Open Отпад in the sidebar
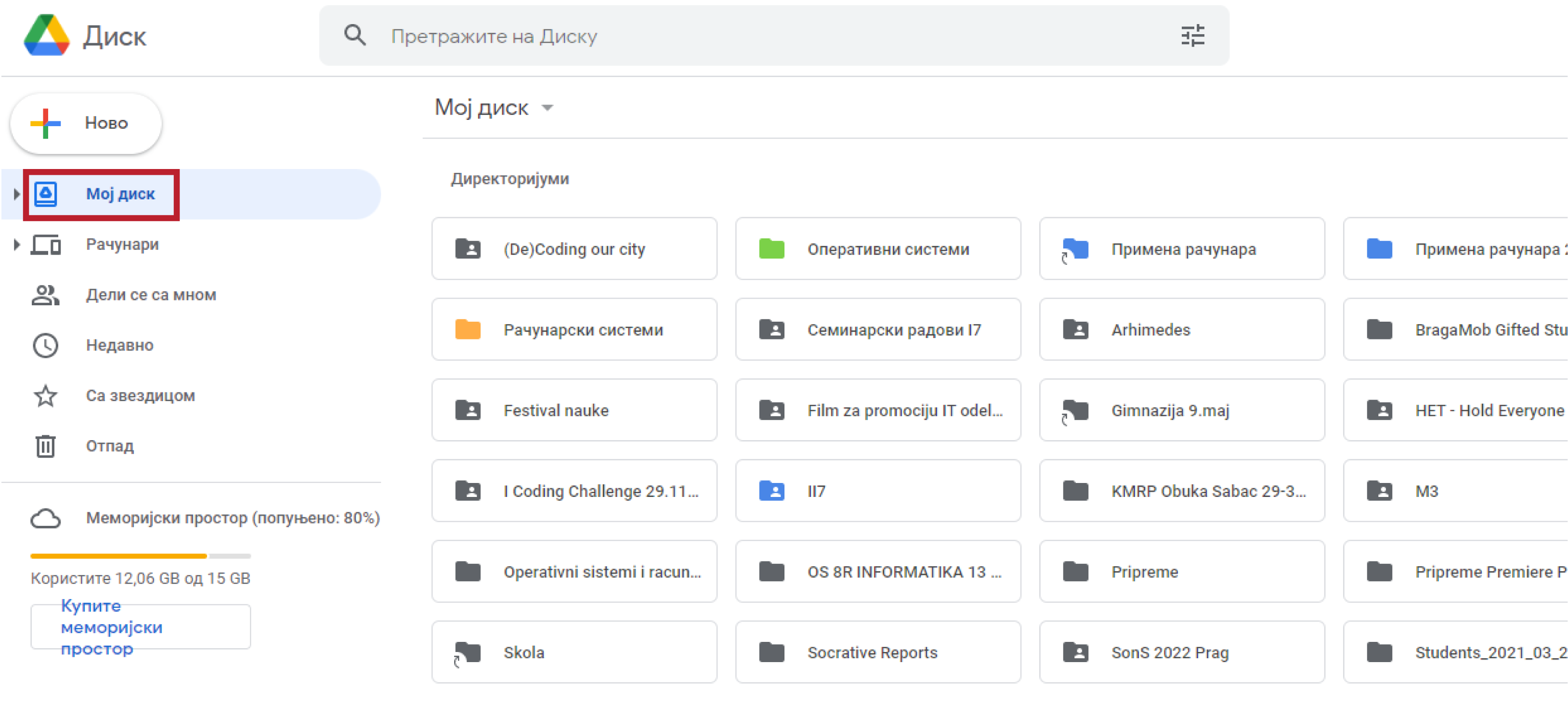Viewport: 1568px width, 704px height. (110, 446)
